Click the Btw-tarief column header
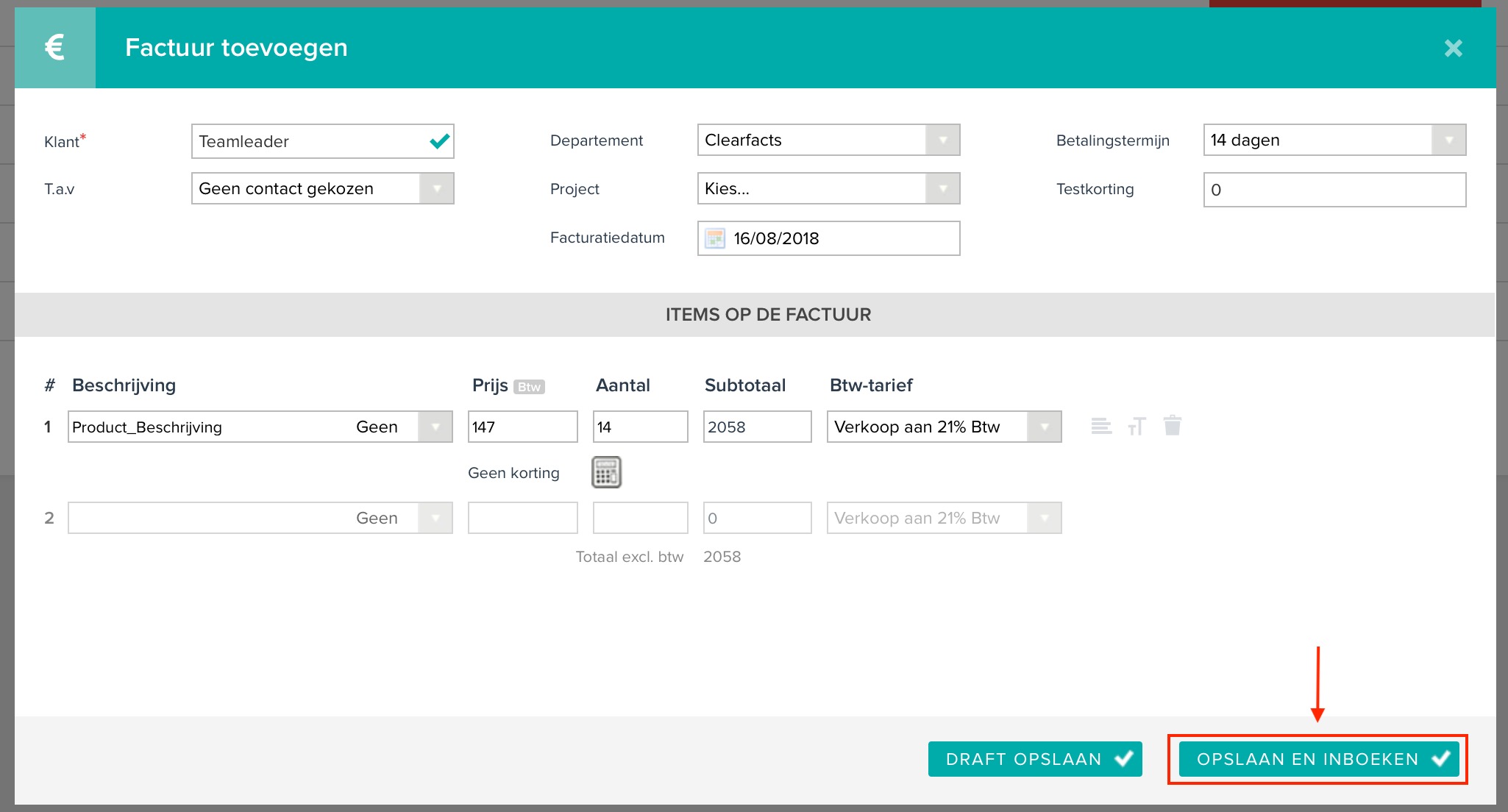Screen dimensions: 1508x812 (871, 385)
